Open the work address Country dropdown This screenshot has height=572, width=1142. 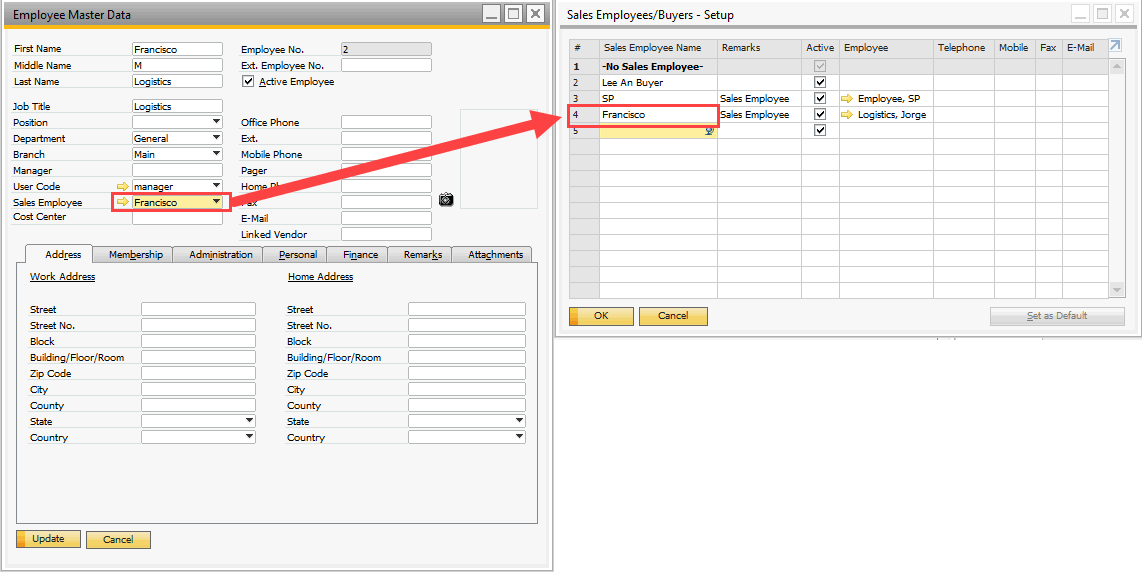coord(249,438)
